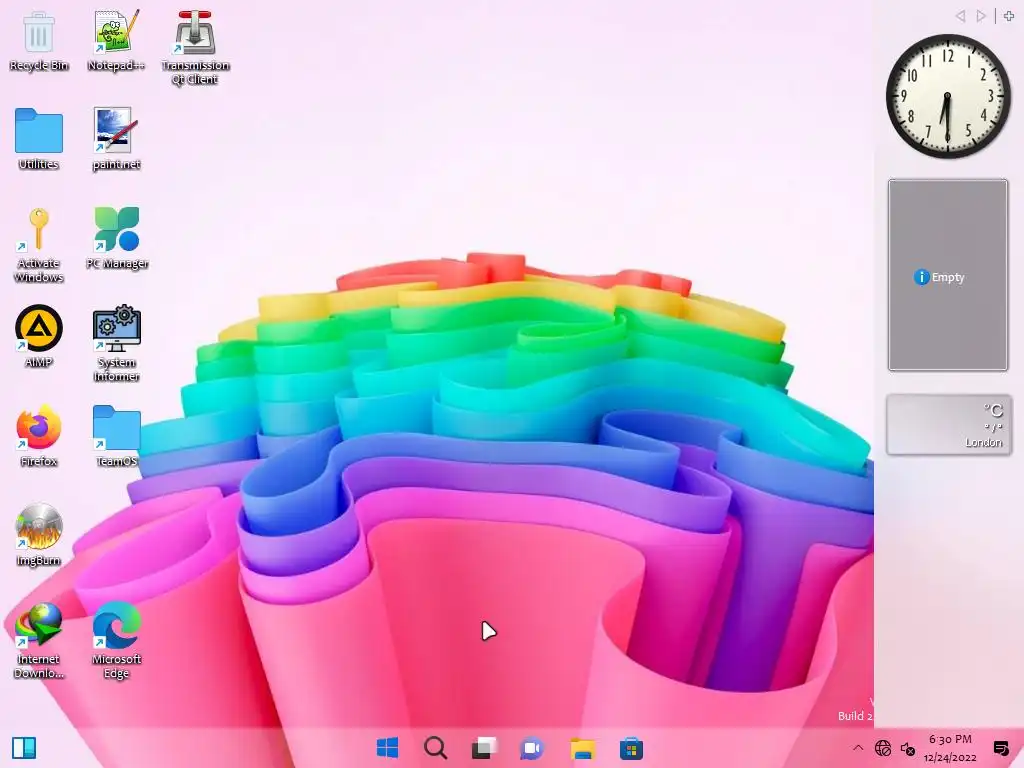Show hidden tray icons chevron
Screen dimensions: 1024x768
[x=858, y=748]
